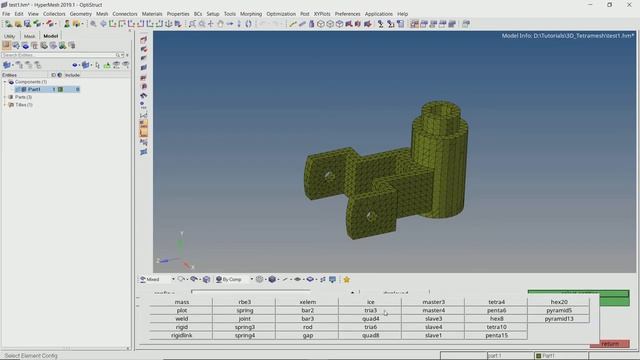
Task: Choose the hex8 element config
Action: point(496,319)
